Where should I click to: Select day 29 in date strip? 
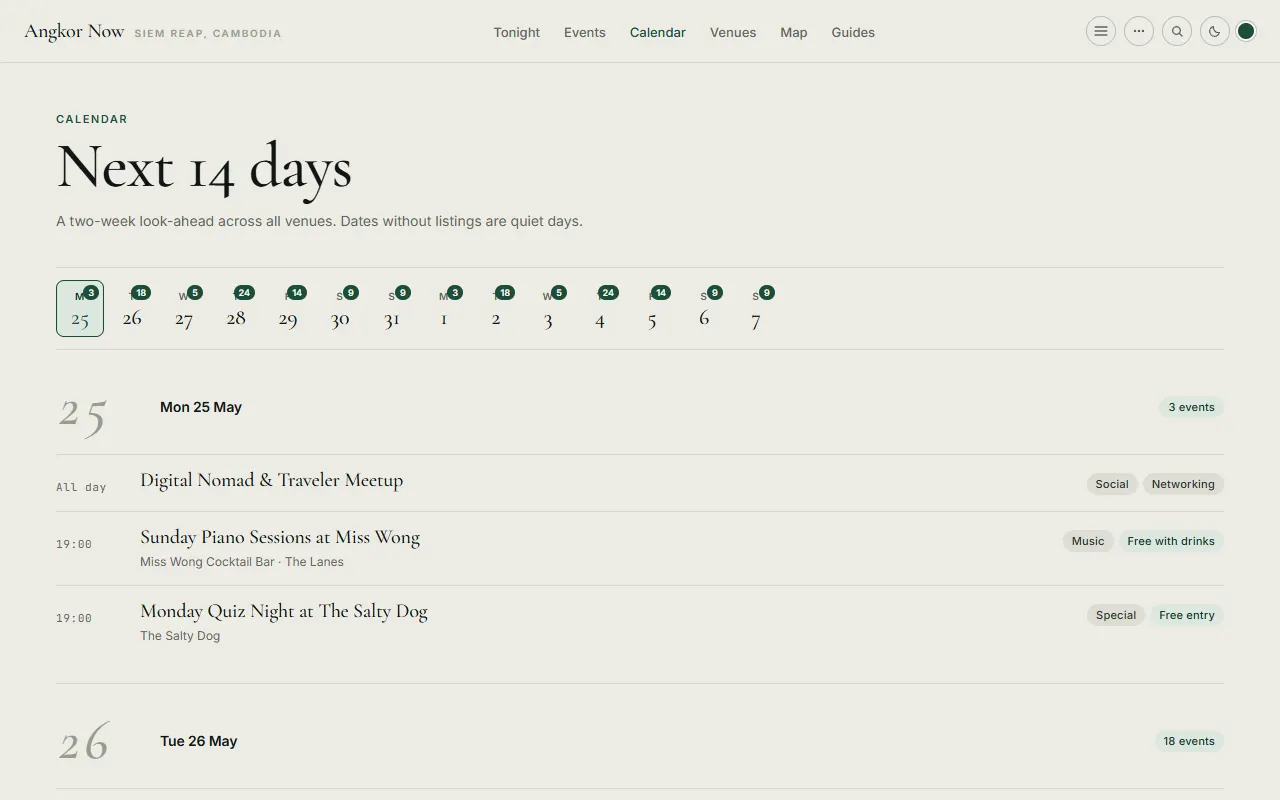[x=288, y=308]
